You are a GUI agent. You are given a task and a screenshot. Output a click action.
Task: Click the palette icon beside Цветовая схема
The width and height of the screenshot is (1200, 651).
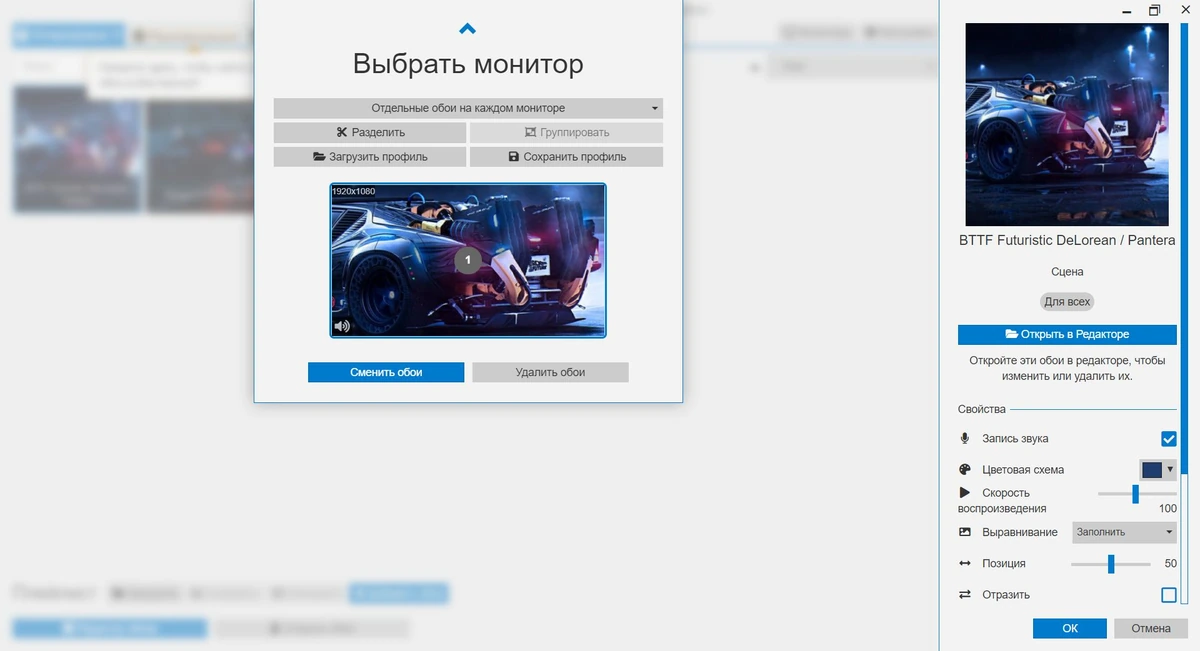pos(965,470)
